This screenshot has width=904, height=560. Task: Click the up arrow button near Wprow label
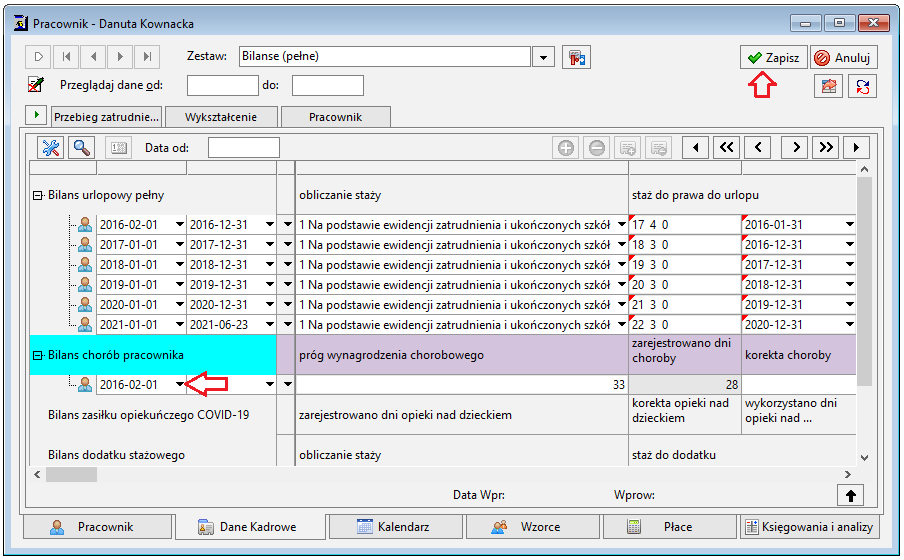850,495
